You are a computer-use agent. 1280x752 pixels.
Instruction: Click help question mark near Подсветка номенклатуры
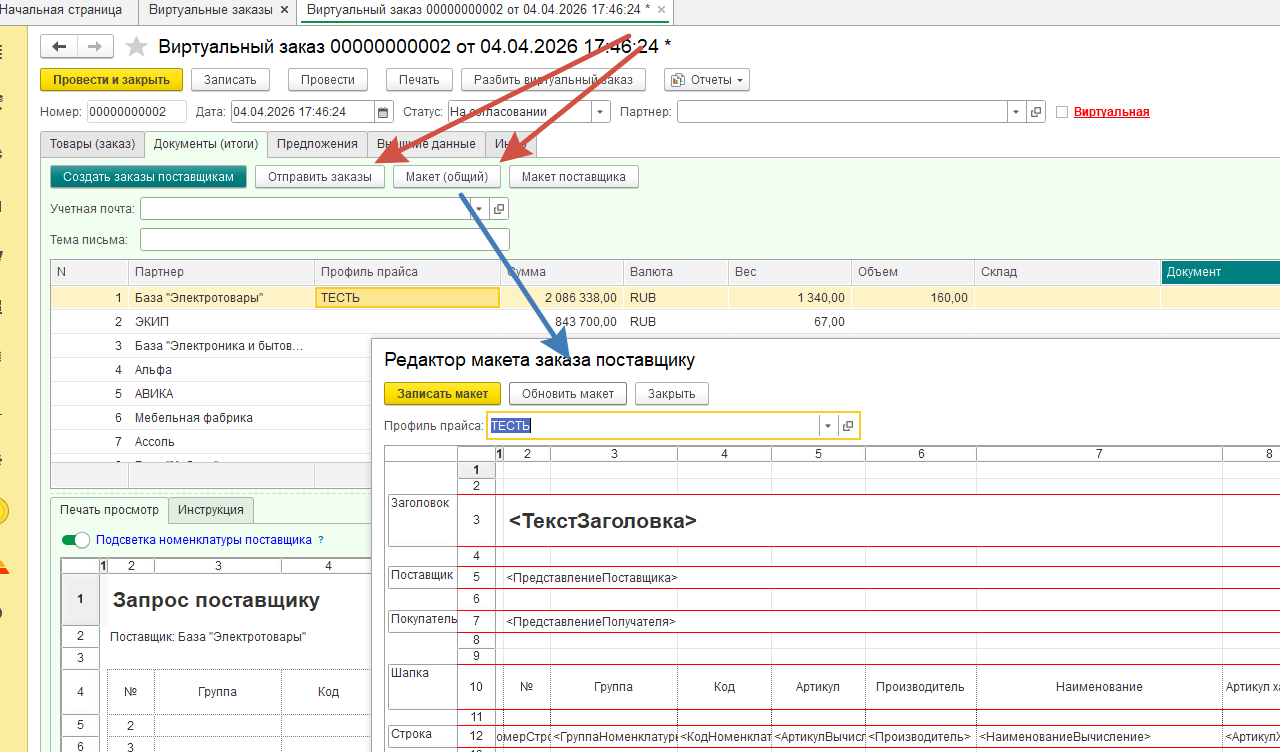click(x=321, y=540)
